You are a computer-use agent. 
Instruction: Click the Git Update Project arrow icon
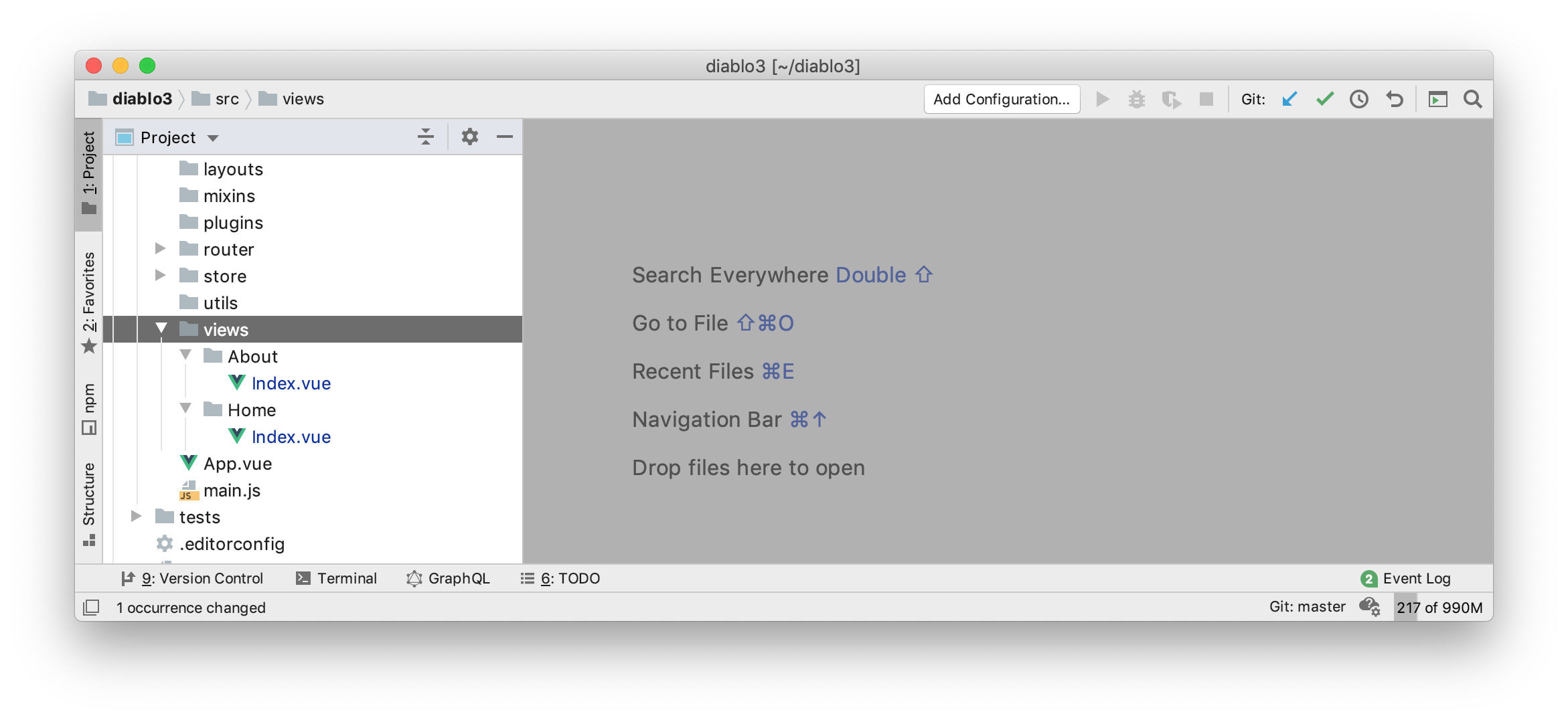1289,99
